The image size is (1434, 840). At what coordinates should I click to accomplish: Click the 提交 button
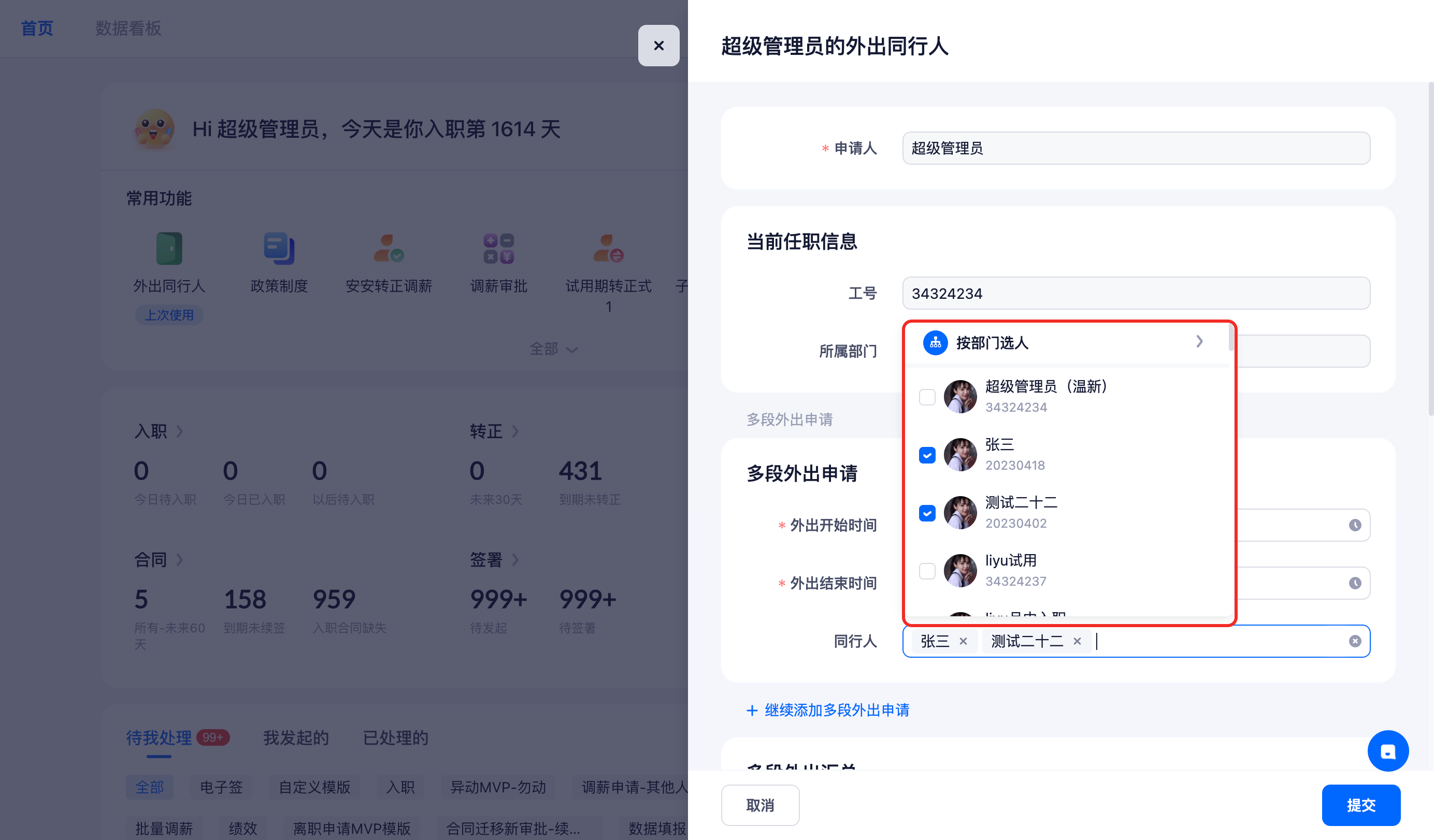pos(1360,805)
